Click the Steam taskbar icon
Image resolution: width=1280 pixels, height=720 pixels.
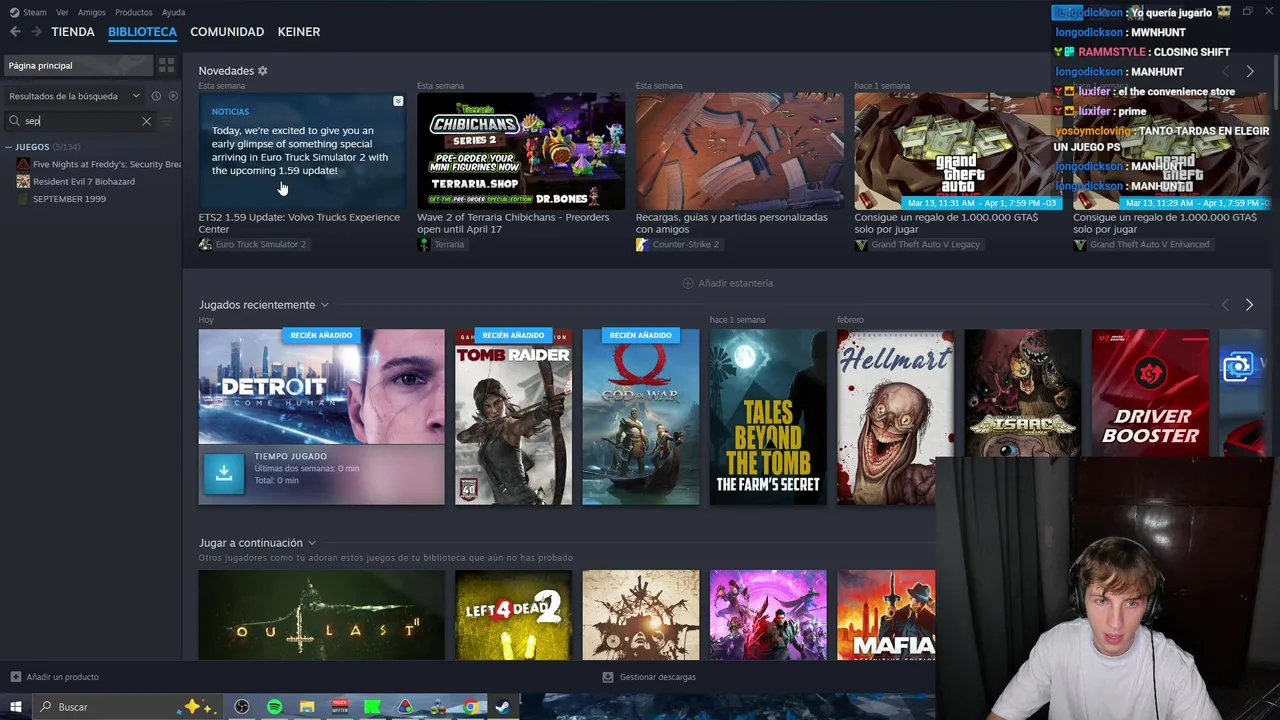coord(502,707)
